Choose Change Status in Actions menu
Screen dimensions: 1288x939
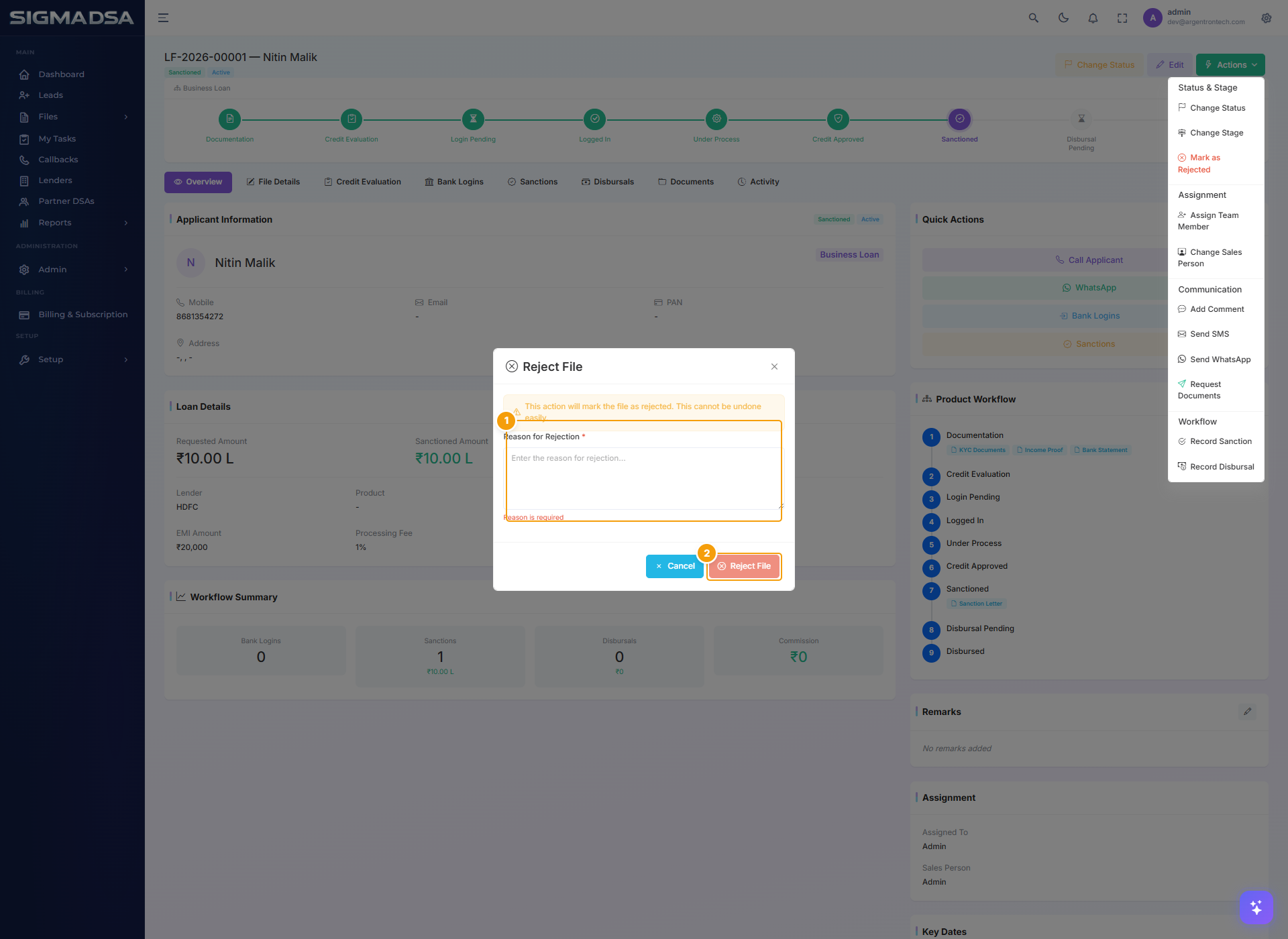pos(1216,108)
